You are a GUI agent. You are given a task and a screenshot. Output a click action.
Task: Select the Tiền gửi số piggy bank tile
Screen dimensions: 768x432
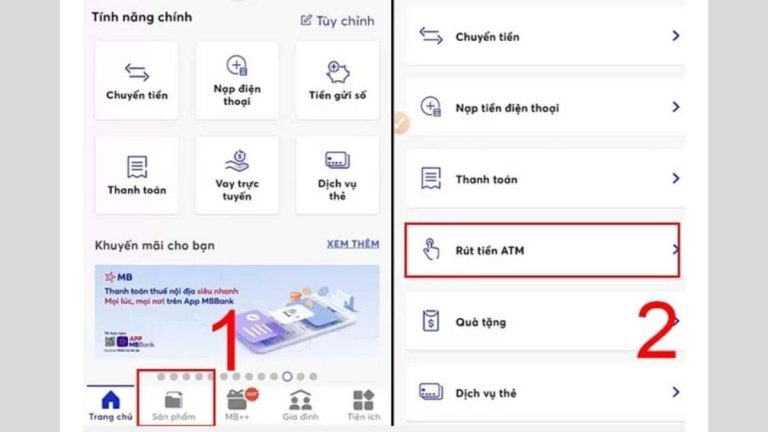[337, 80]
